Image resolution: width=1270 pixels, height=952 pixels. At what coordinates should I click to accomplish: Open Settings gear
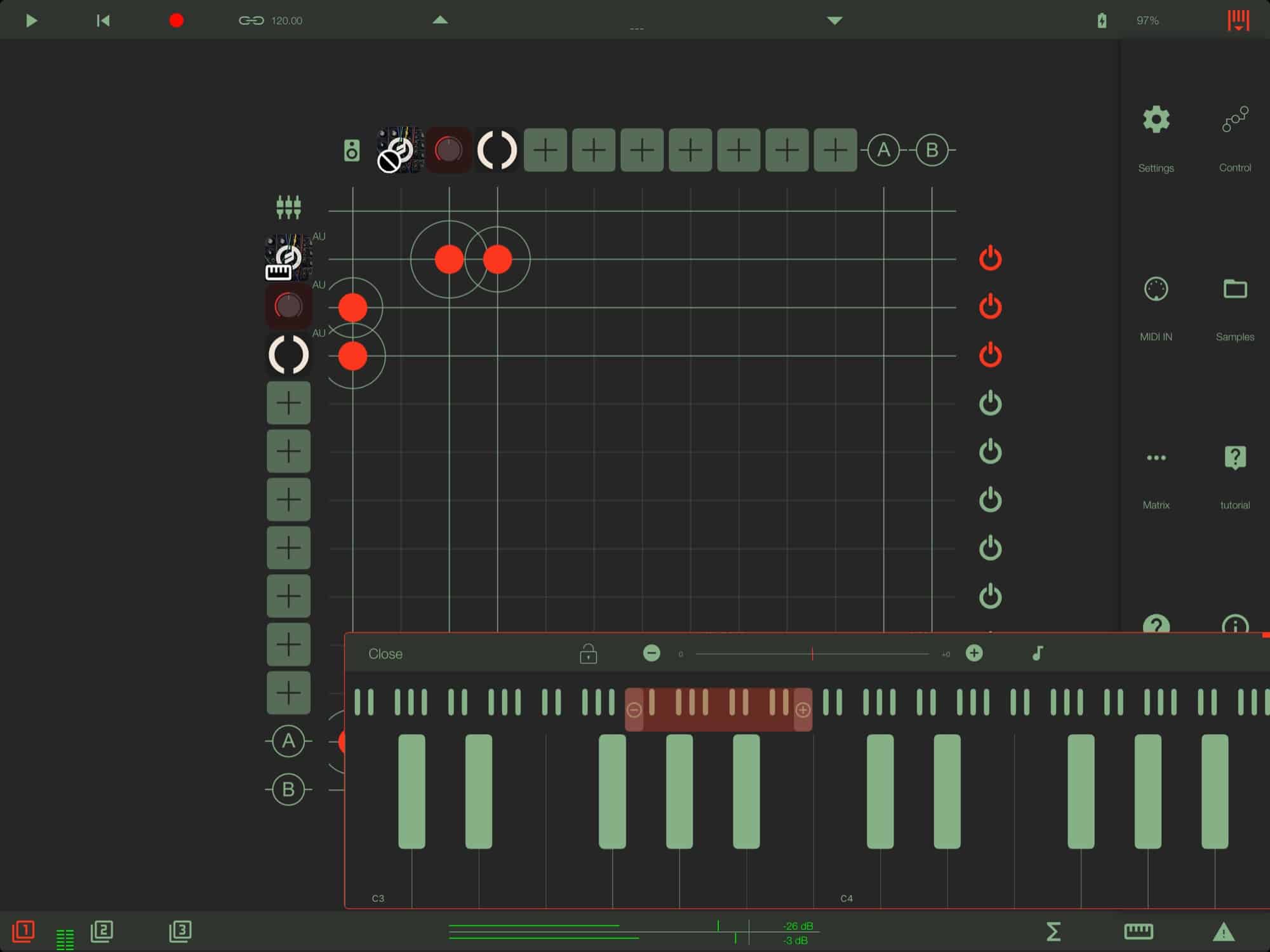click(x=1156, y=119)
